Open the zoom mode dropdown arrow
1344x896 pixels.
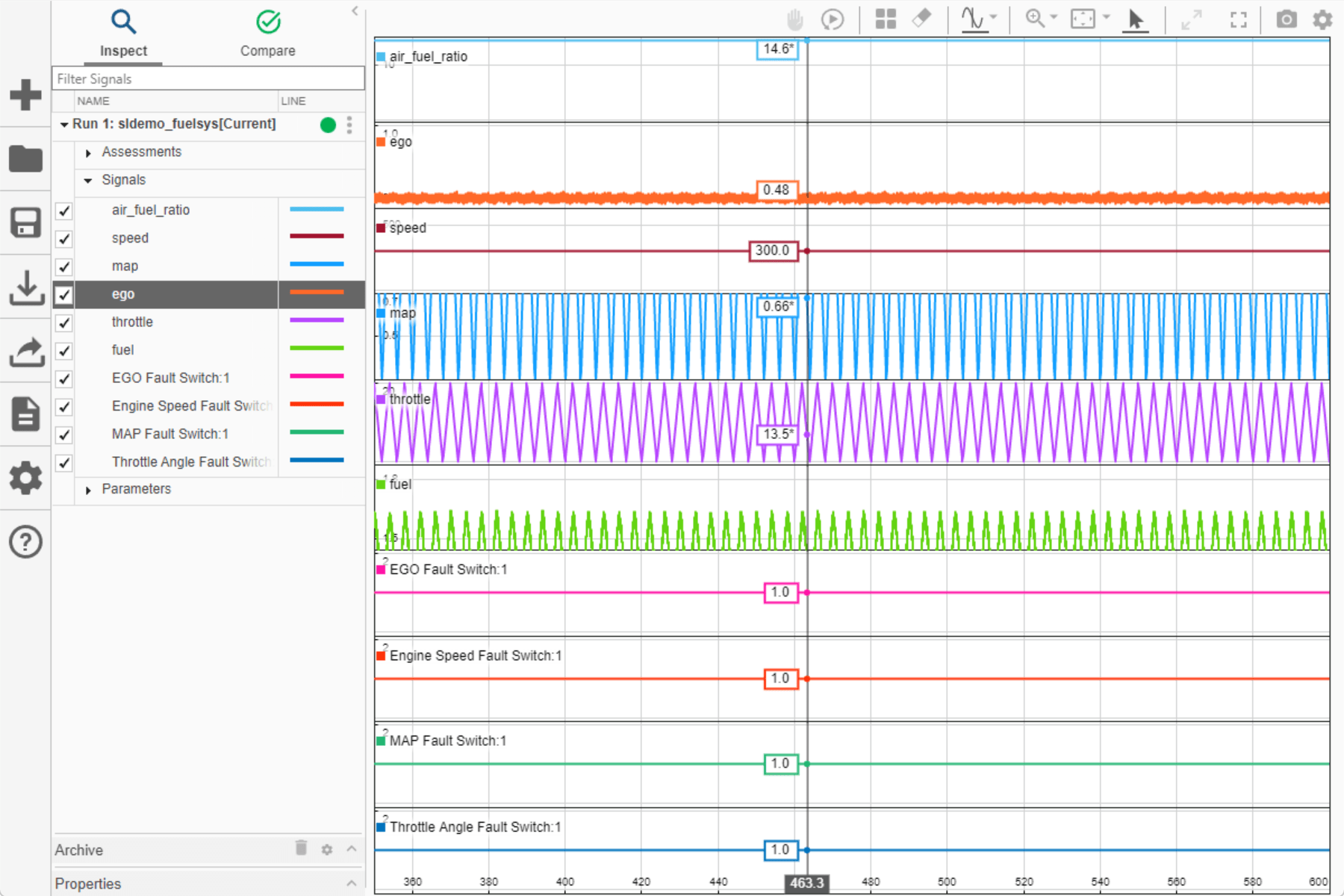coord(1052,16)
